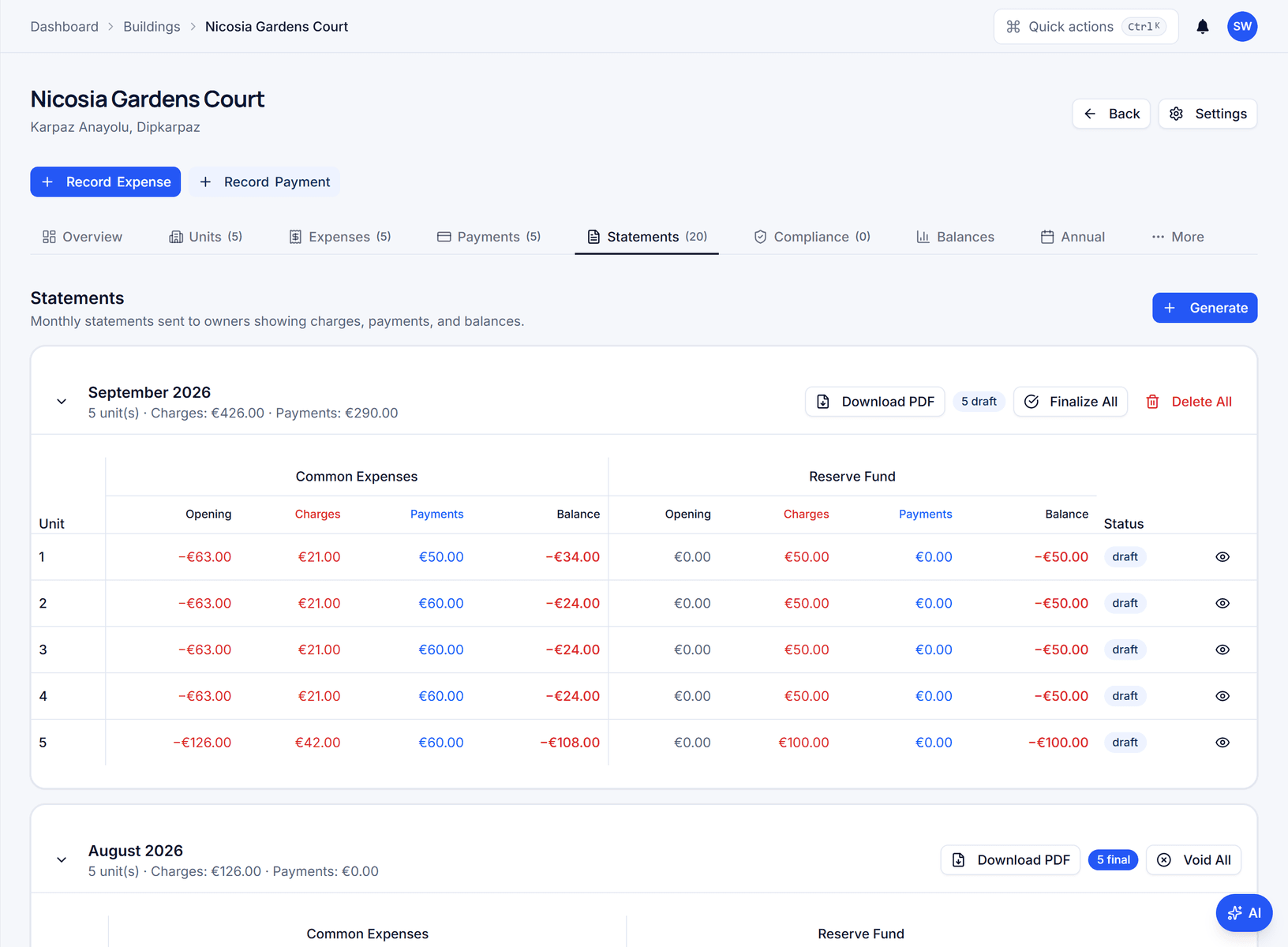This screenshot has height=947, width=1288.
Task: Click the Record Expense button
Action: 106,182
